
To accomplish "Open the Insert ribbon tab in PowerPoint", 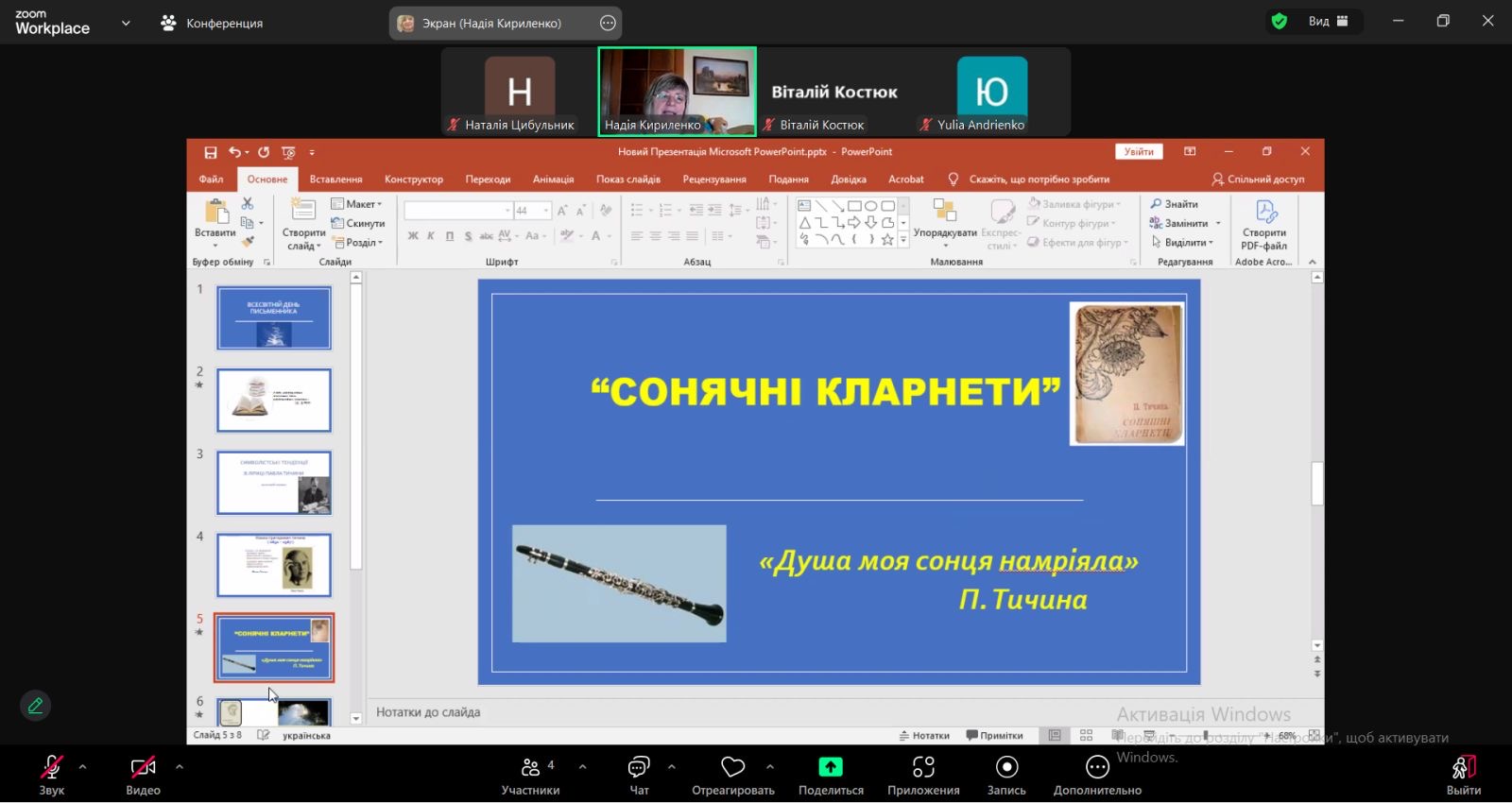I will point(335,179).
